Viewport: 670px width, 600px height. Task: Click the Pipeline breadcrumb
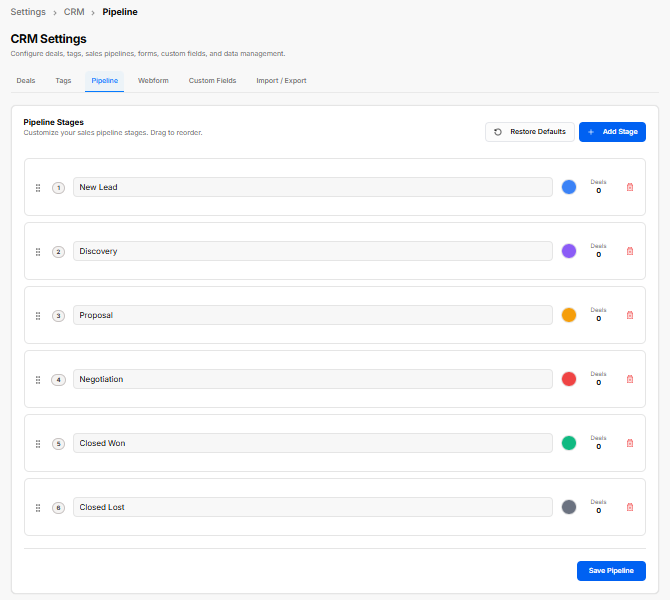[120, 12]
